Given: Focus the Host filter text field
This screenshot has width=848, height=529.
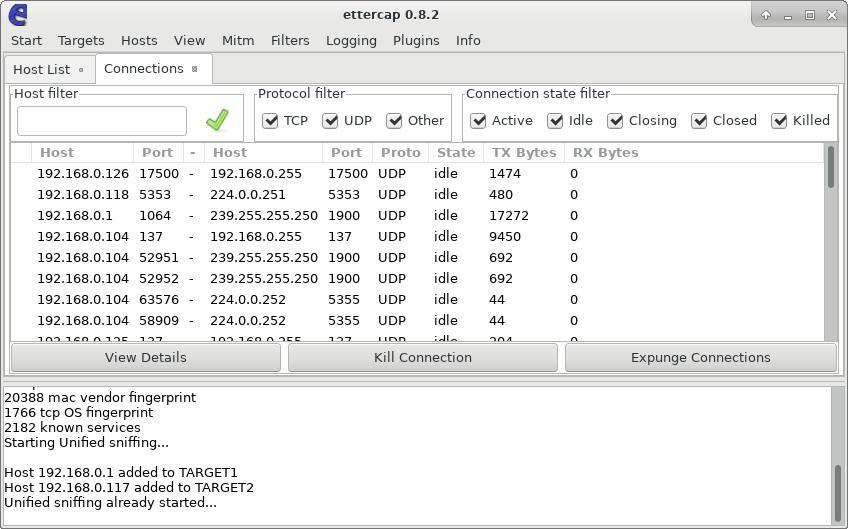Looking at the screenshot, I should coord(102,121).
